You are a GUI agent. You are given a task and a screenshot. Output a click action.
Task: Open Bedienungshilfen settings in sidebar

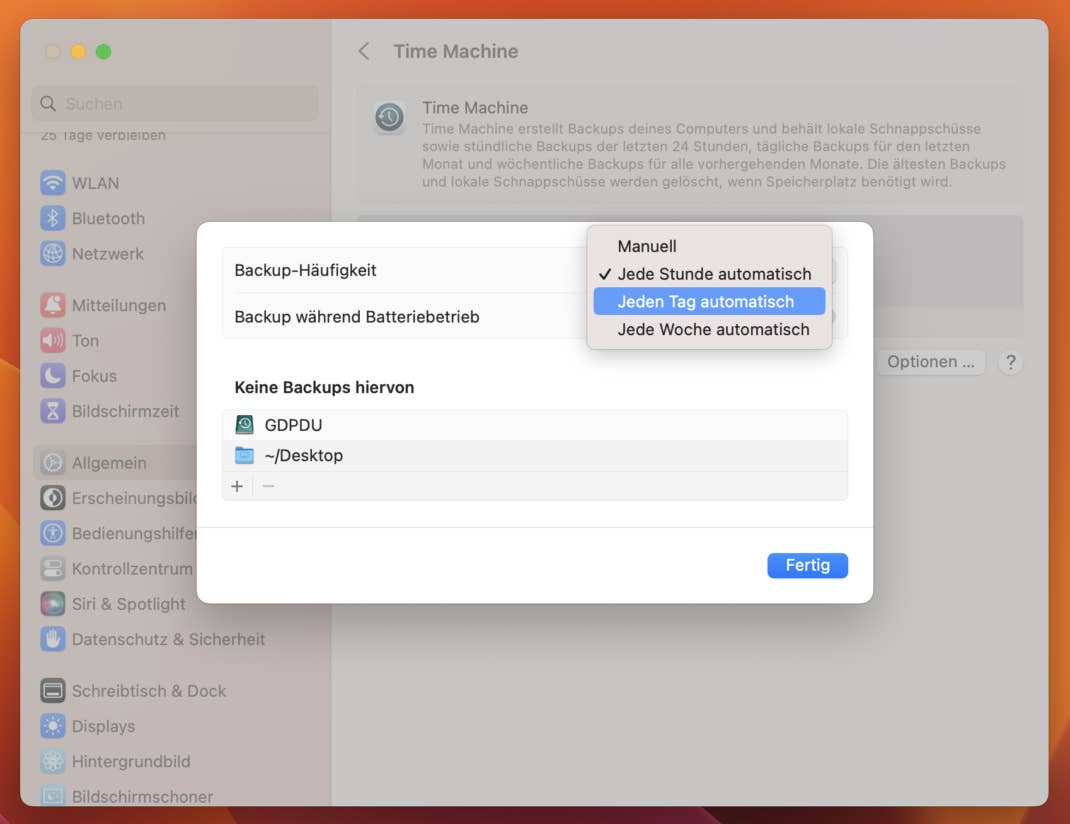coord(117,533)
